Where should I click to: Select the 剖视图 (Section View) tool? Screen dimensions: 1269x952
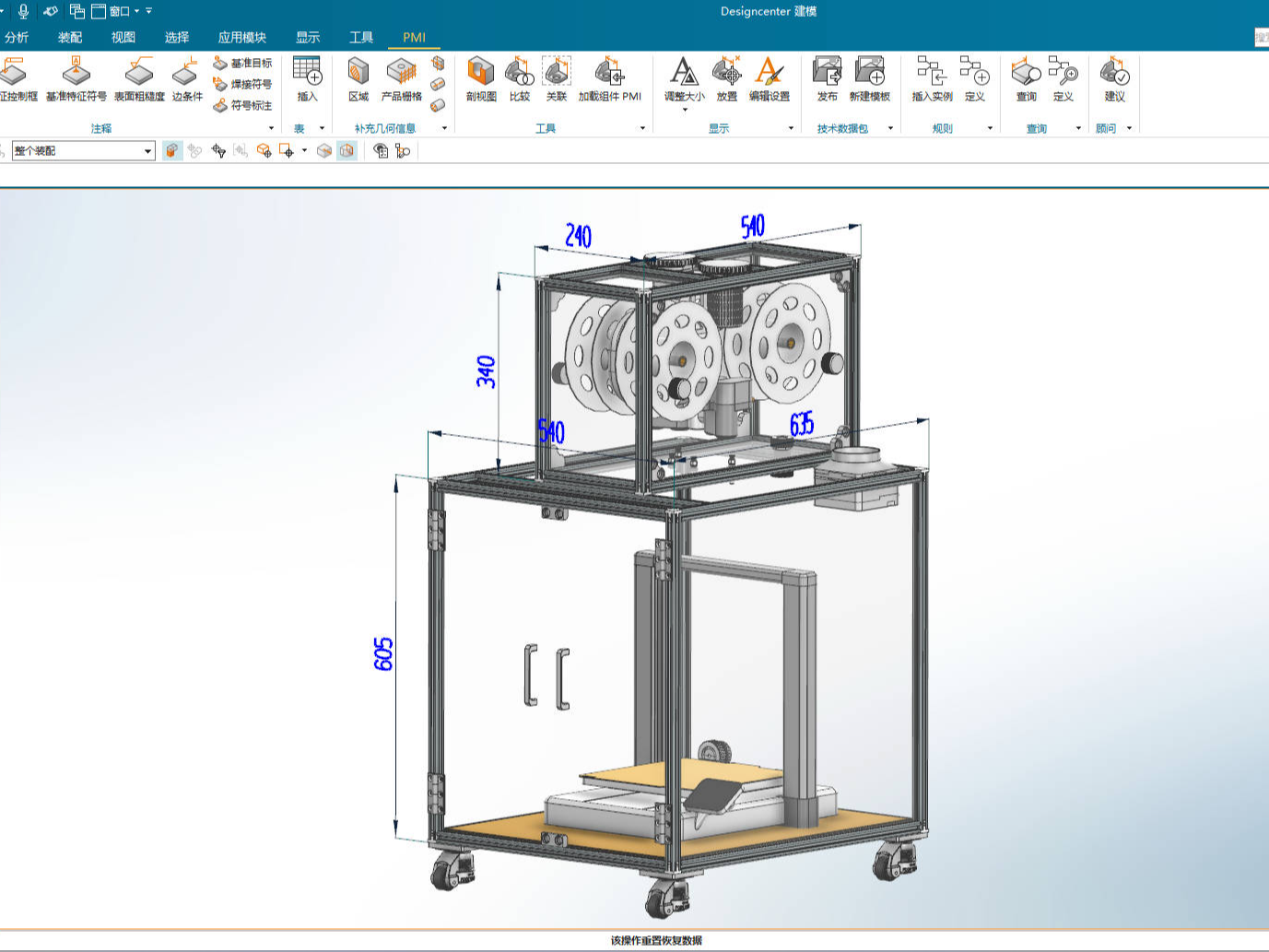479,78
